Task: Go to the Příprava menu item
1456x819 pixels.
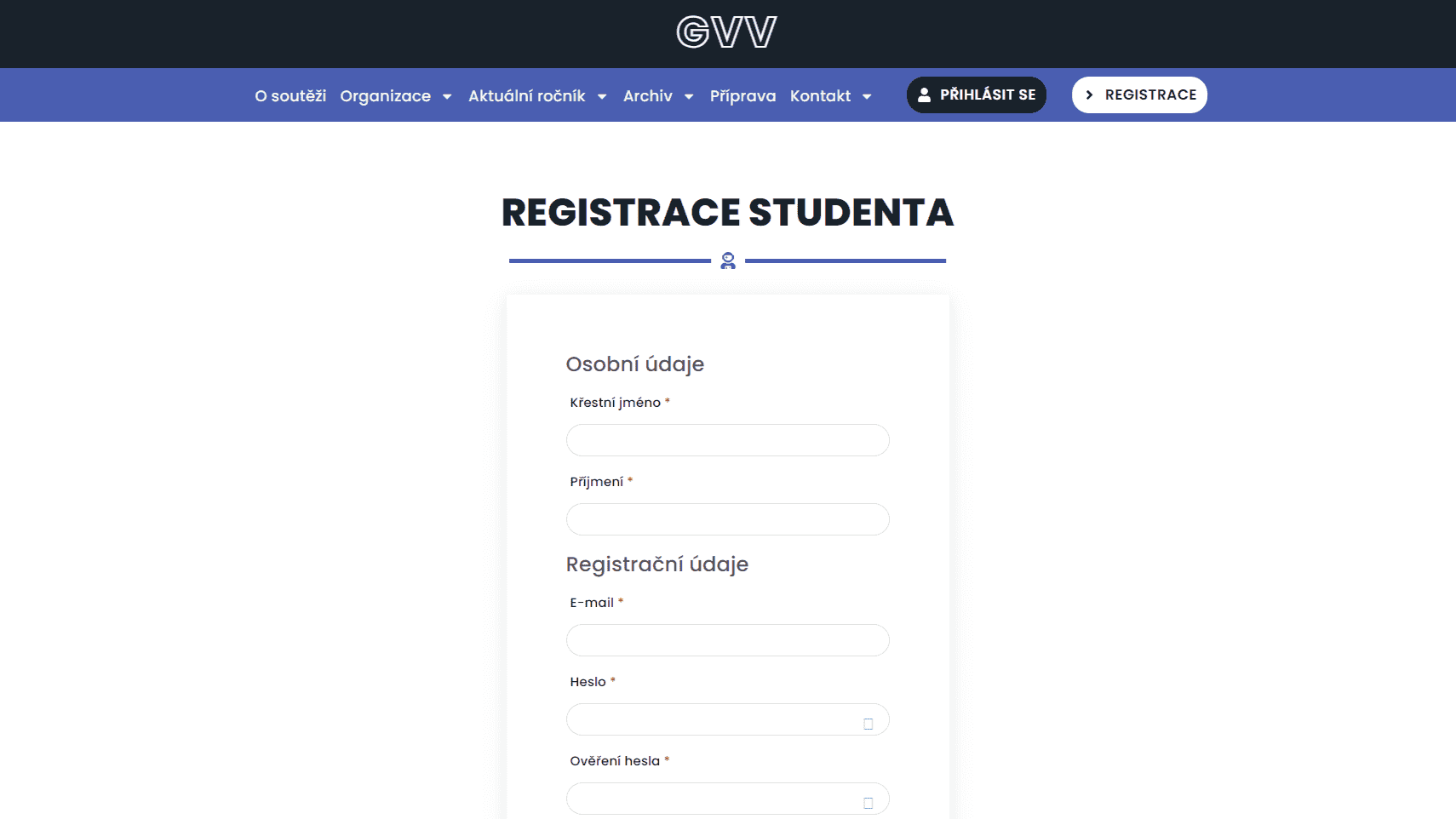Action: click(742, 96)
